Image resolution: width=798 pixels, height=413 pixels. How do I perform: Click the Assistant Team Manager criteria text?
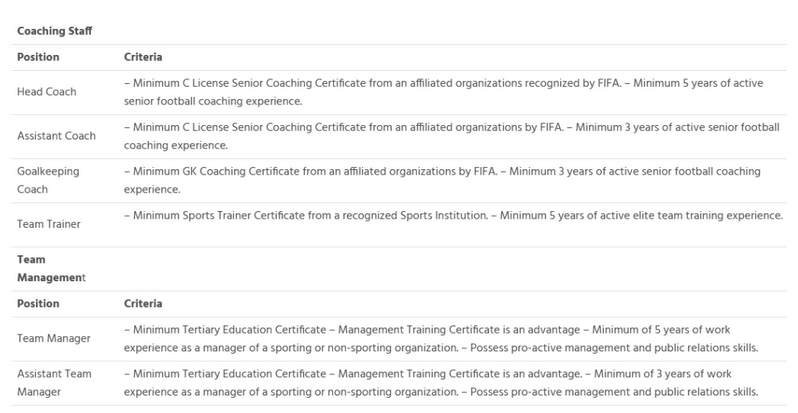pyautogui.click(x=440, y=381)
